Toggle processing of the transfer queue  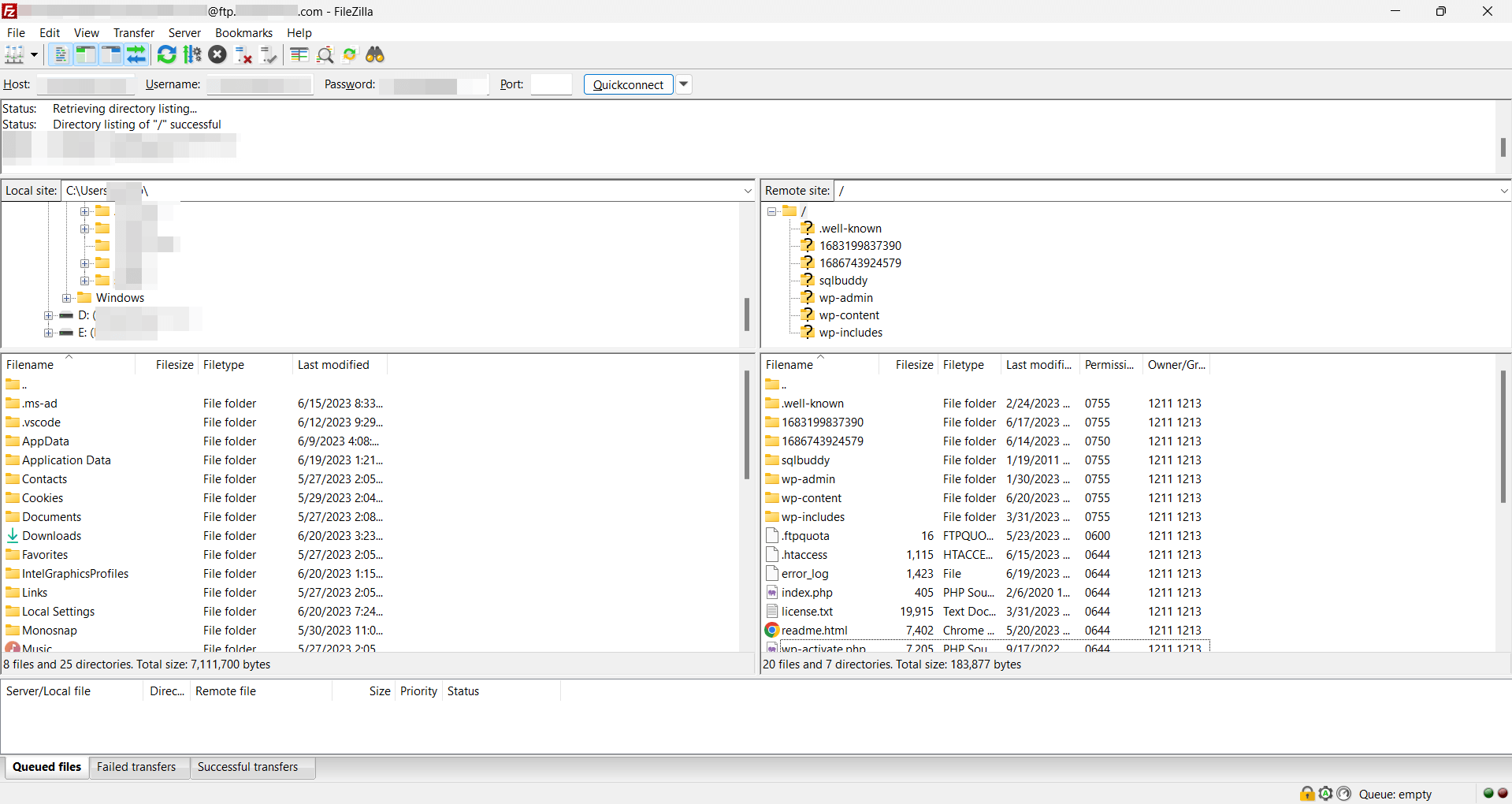(x=192, y=54)
